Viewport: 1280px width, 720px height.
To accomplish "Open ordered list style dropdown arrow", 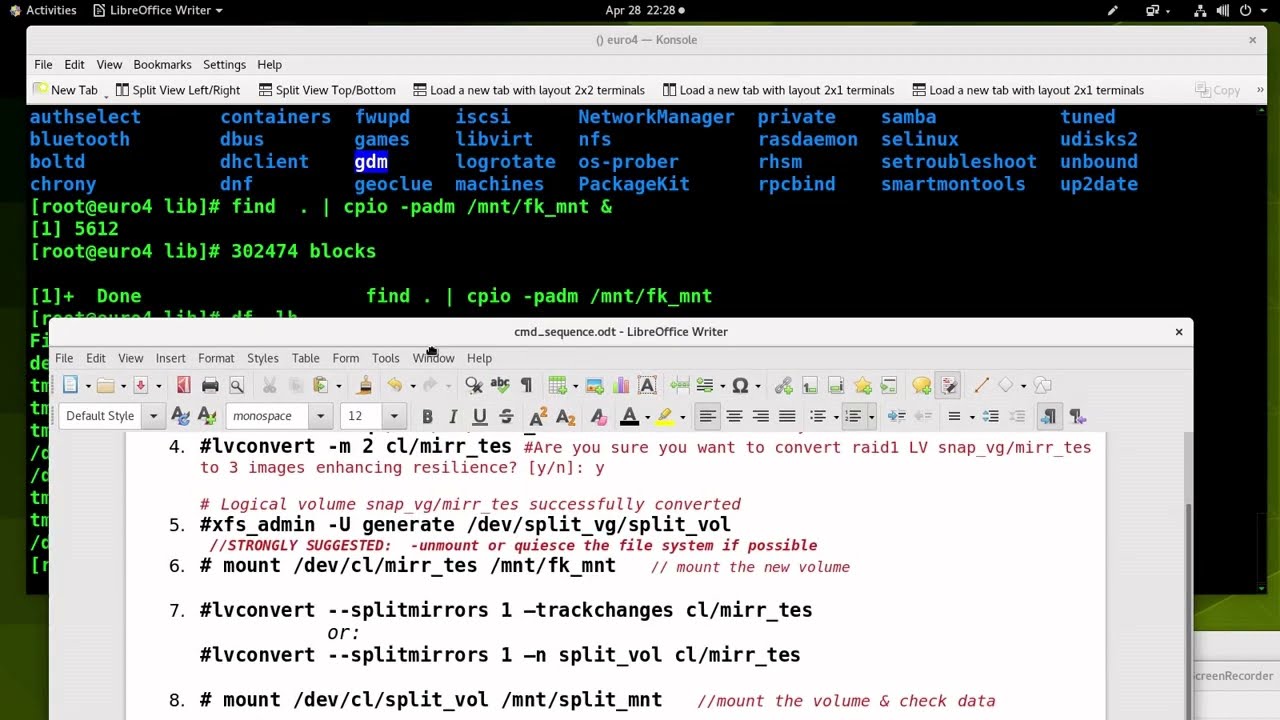I will click(871, 416).
